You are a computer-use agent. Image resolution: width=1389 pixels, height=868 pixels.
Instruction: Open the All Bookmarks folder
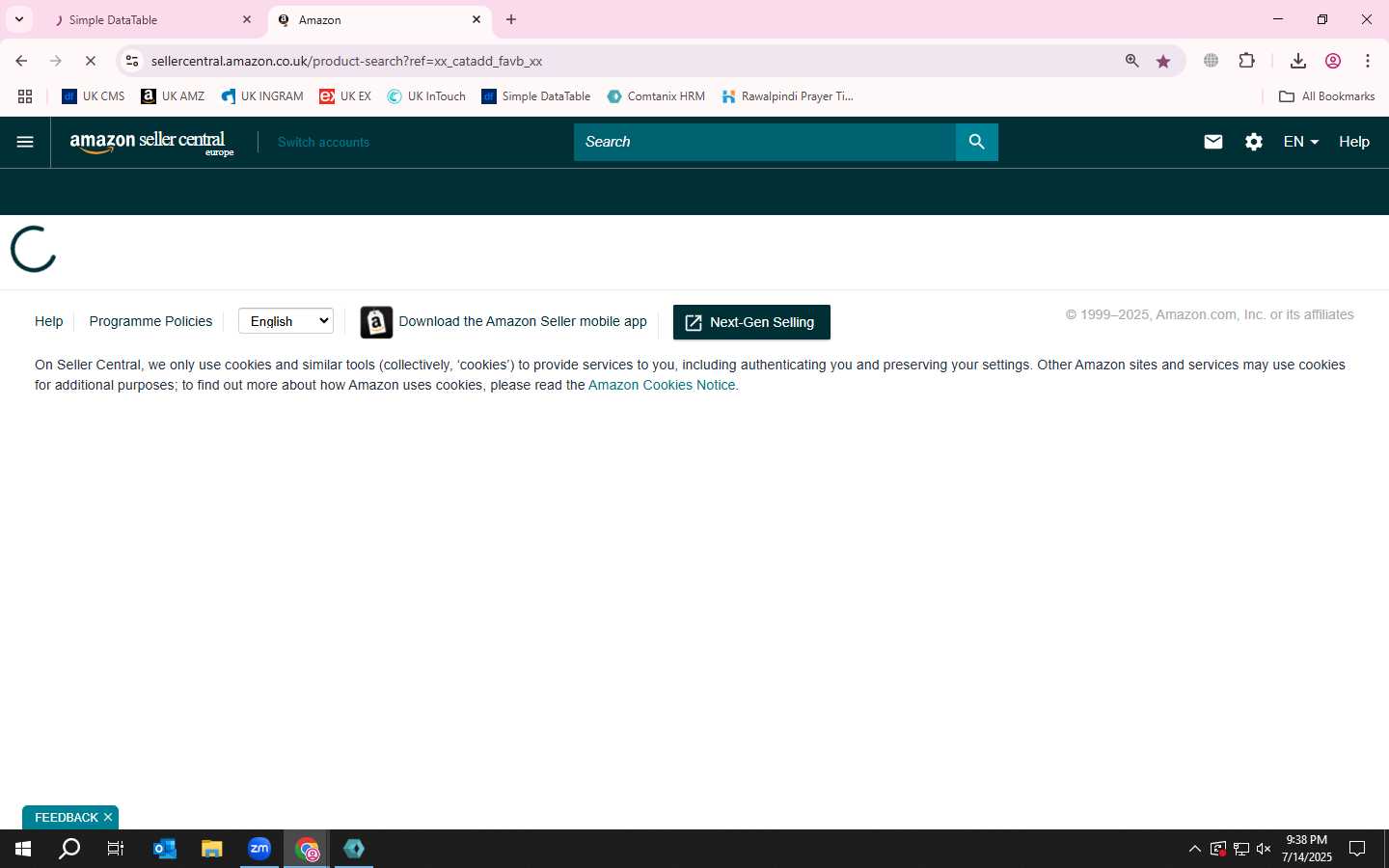point(1326,96)
